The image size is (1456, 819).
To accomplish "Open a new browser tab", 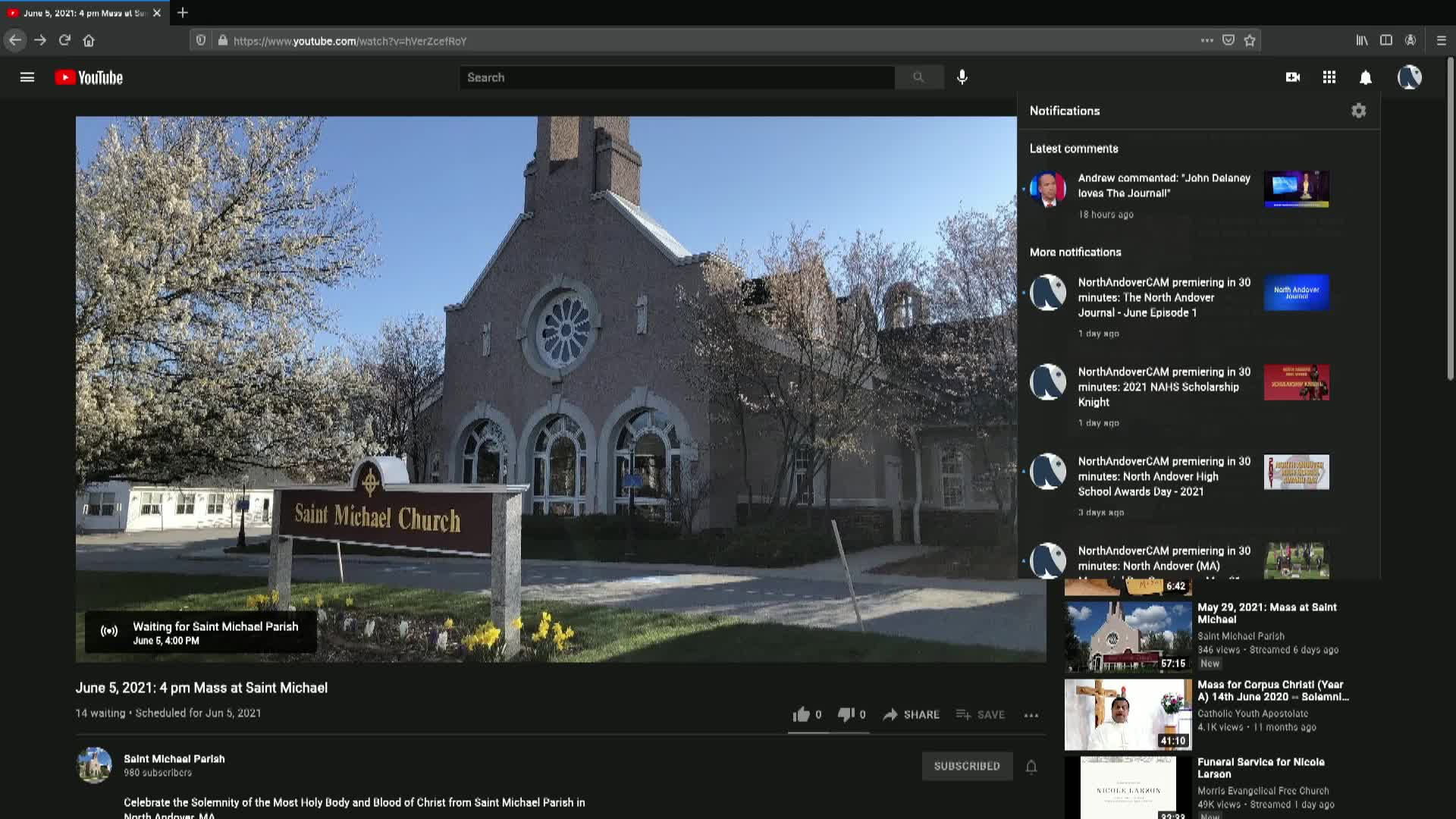I will (x=182, y=13).
